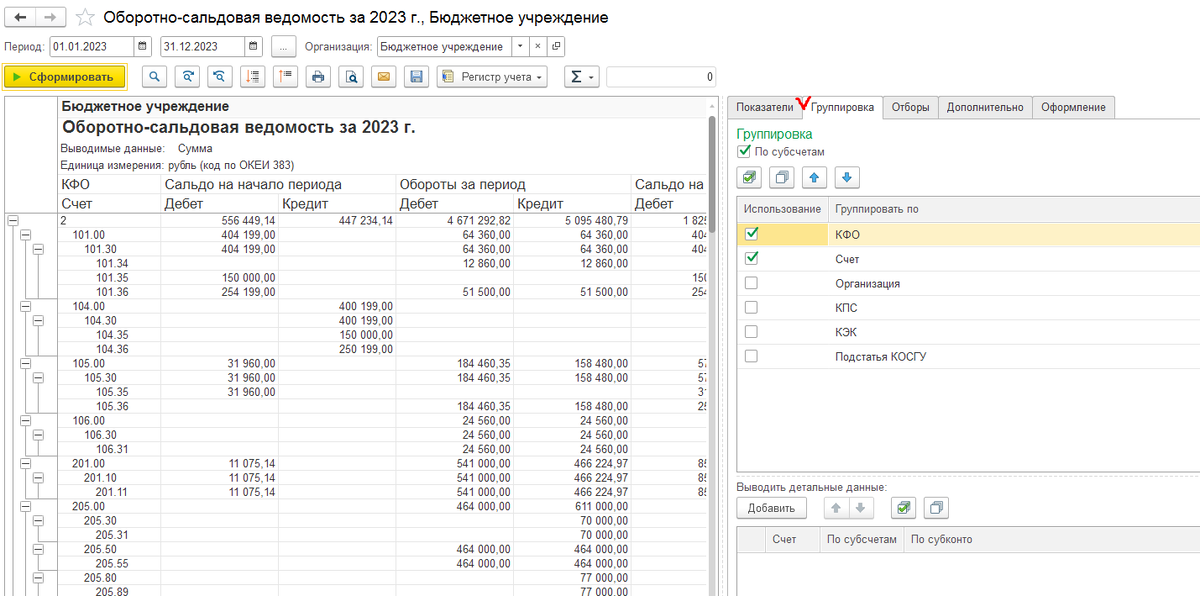Print the report with the printer icon
The image size is (1200, 596).
(x=319, y=77)
